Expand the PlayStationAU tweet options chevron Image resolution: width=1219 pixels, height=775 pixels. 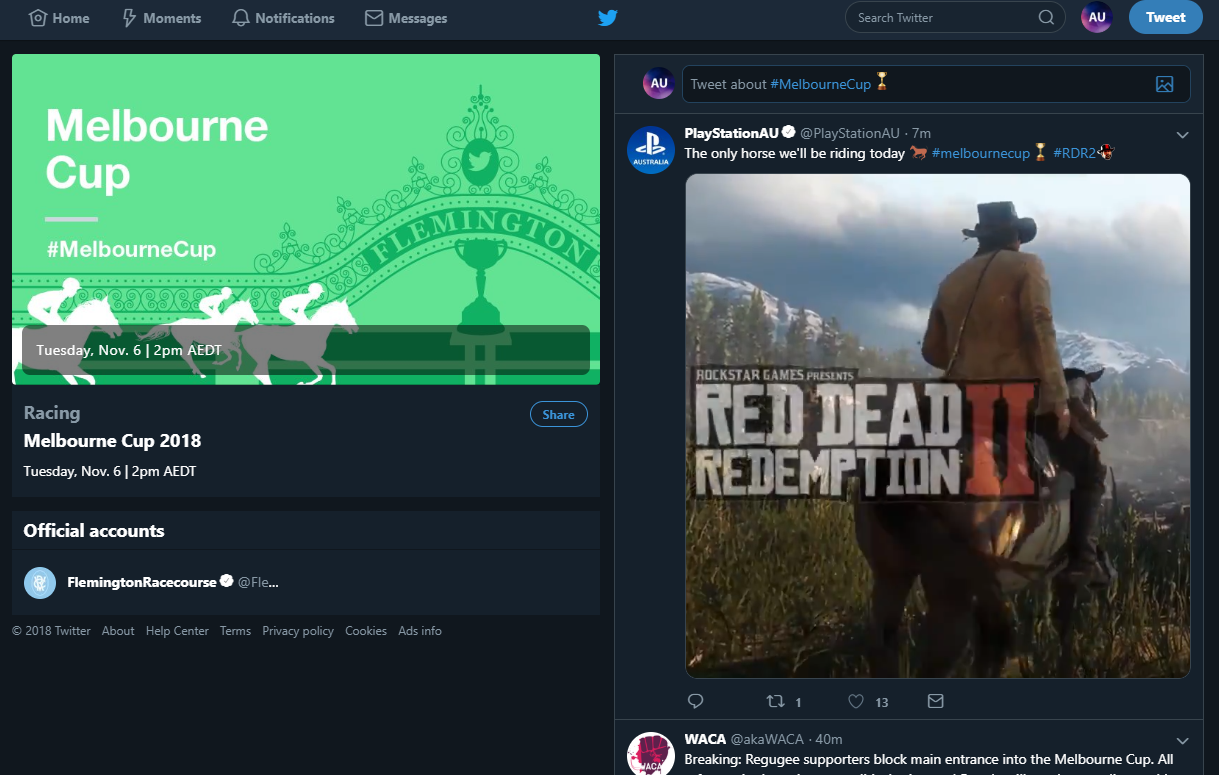coord(1182,135)
